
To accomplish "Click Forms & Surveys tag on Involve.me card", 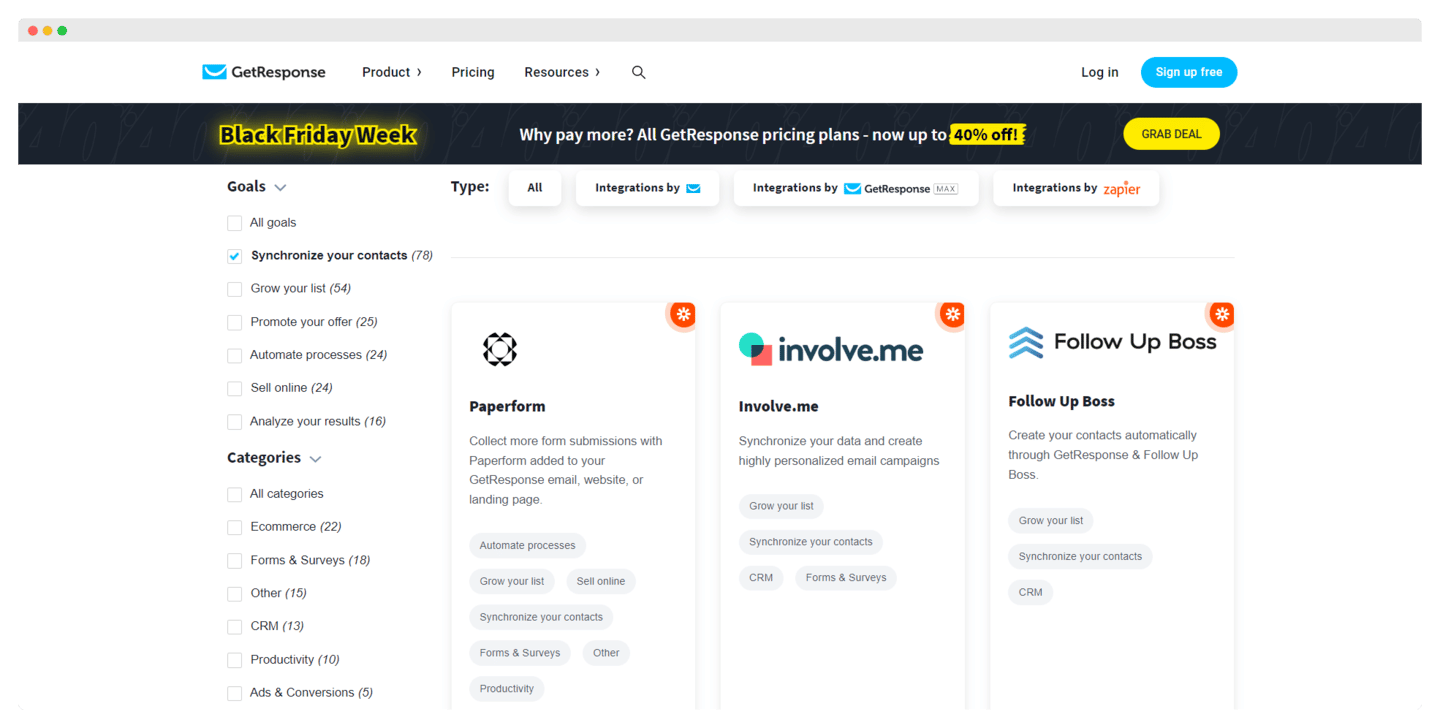I will (846, 577).
